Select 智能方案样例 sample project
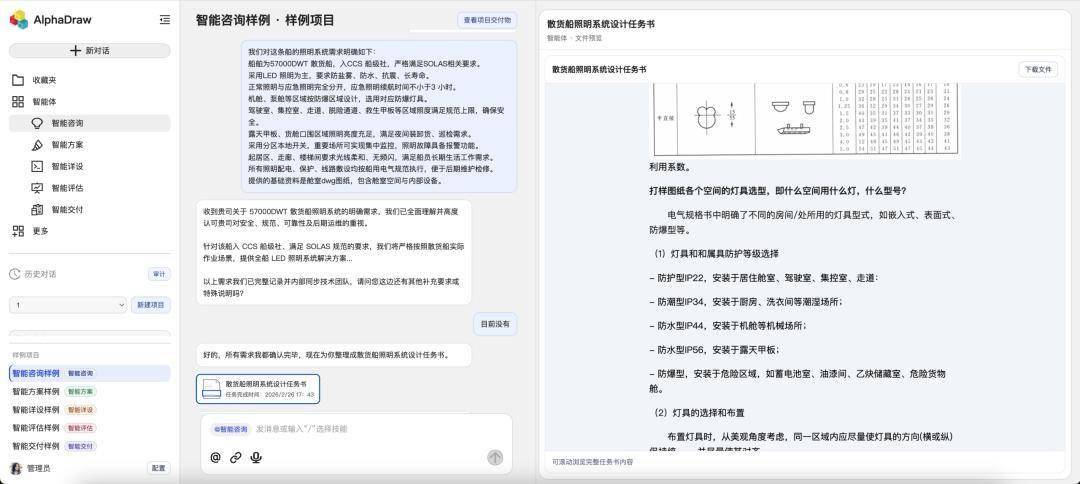 coord(36,391)
